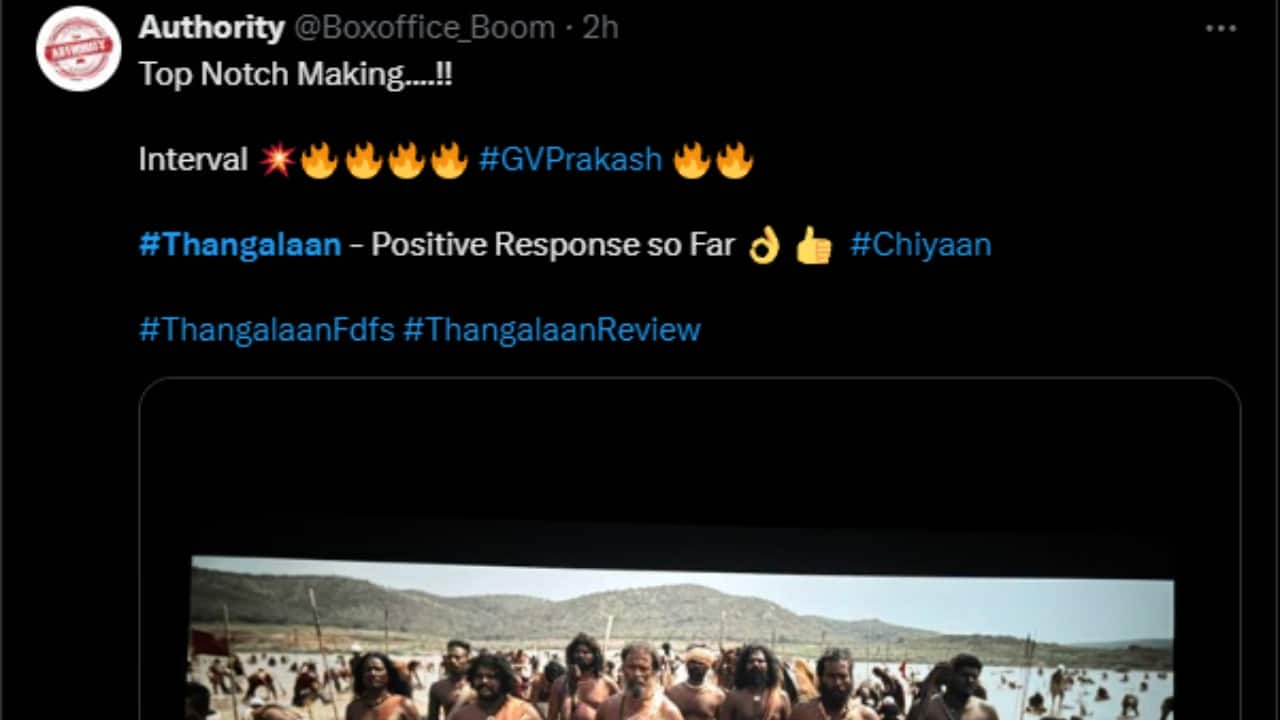Image resolution: width=1280 pixels, height=720 pixels.
Task: Click the first fire emoji after Interval
Action: [319, 160]
